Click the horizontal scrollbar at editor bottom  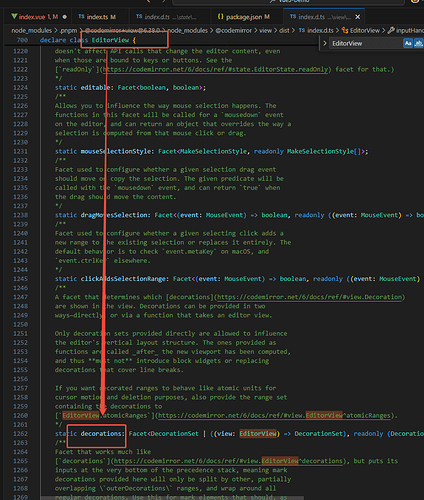pos(172,498)
